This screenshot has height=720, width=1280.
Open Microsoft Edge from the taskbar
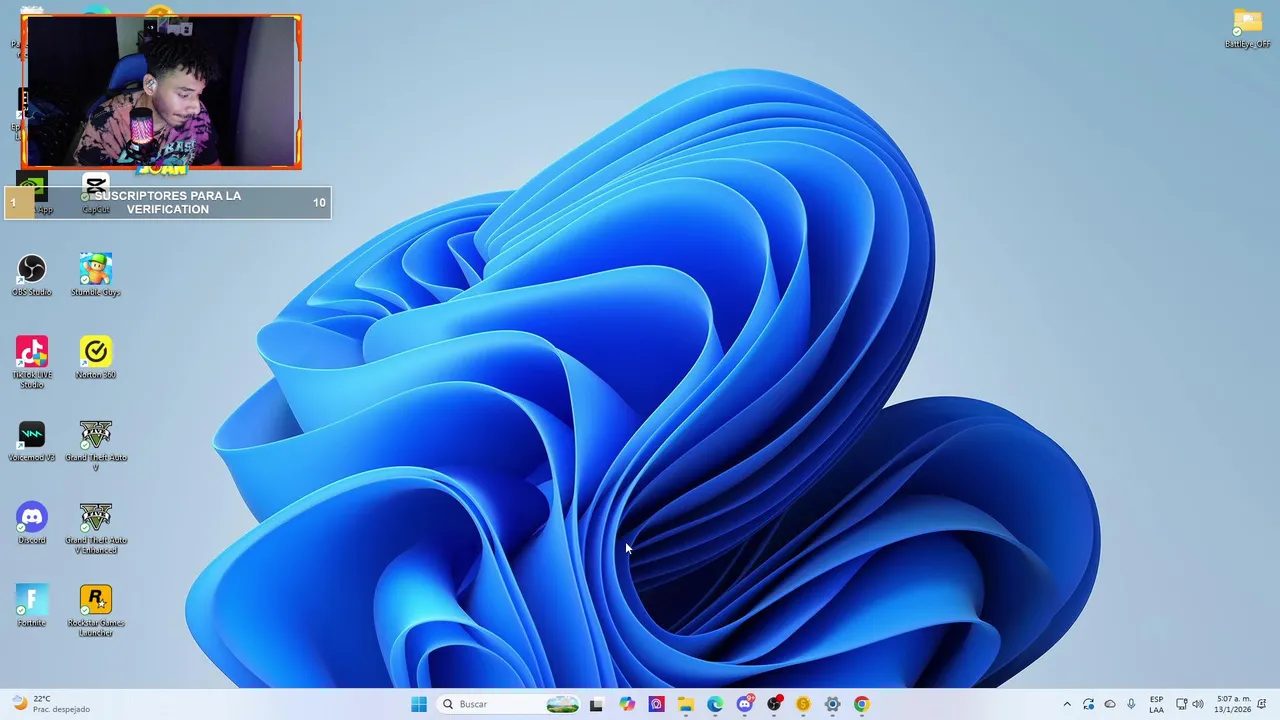[x=715, y=704]
